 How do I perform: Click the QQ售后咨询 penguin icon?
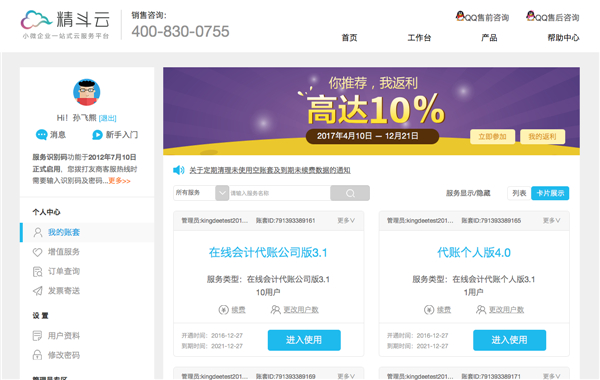point(530,16)
